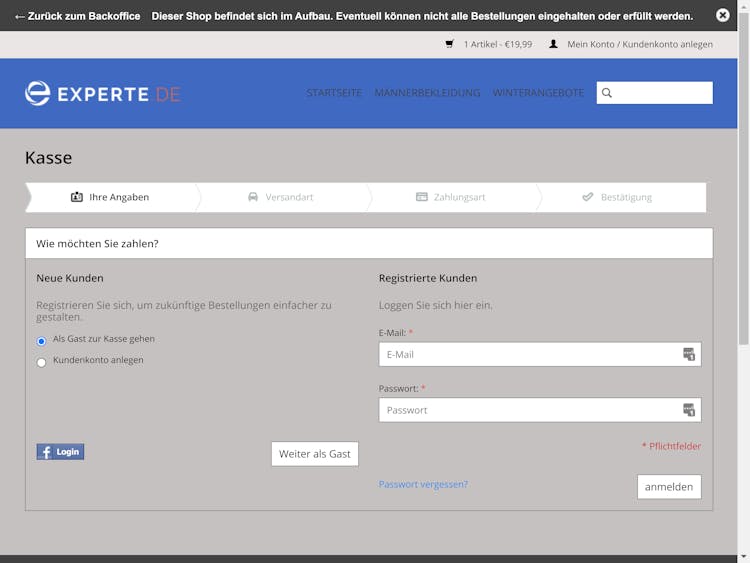Go back via Zurück zum Backoffice link

77,16
